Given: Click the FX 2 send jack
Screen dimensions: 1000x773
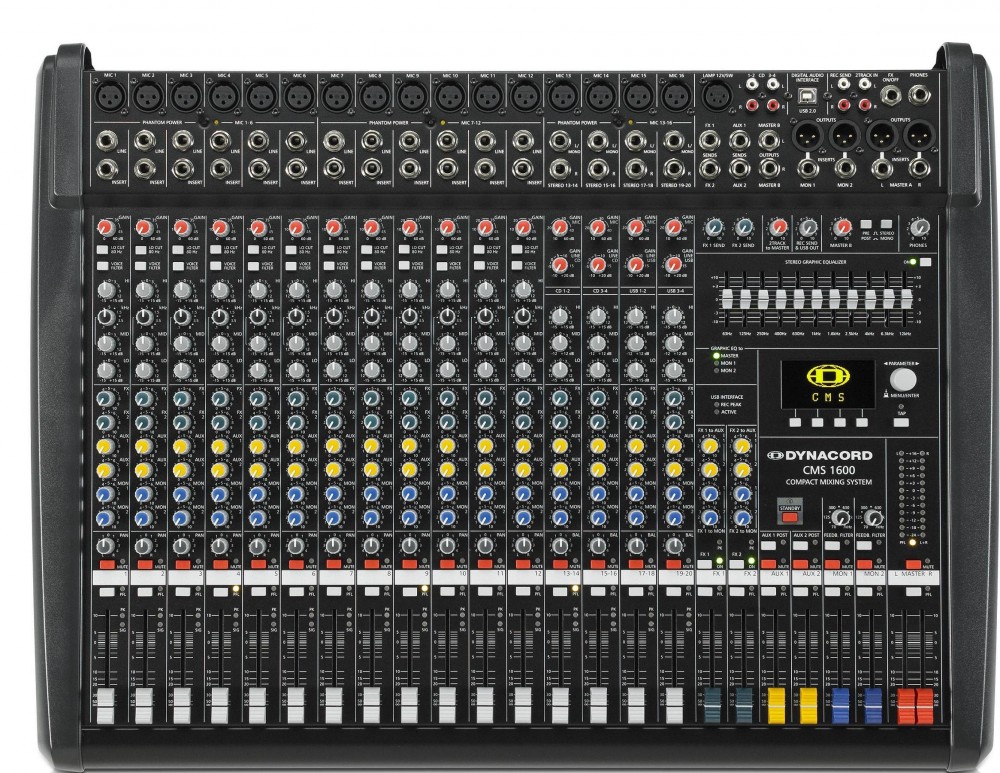Looking at the screenshot, I should pyautogui.click(x=709, y=168).
